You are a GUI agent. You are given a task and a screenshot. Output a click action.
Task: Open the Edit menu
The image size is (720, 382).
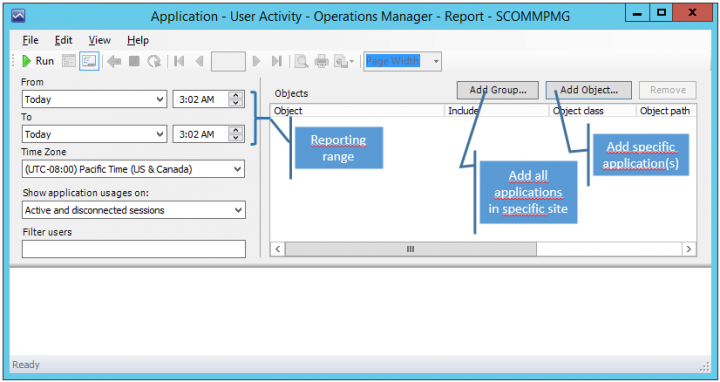point(63,40)
